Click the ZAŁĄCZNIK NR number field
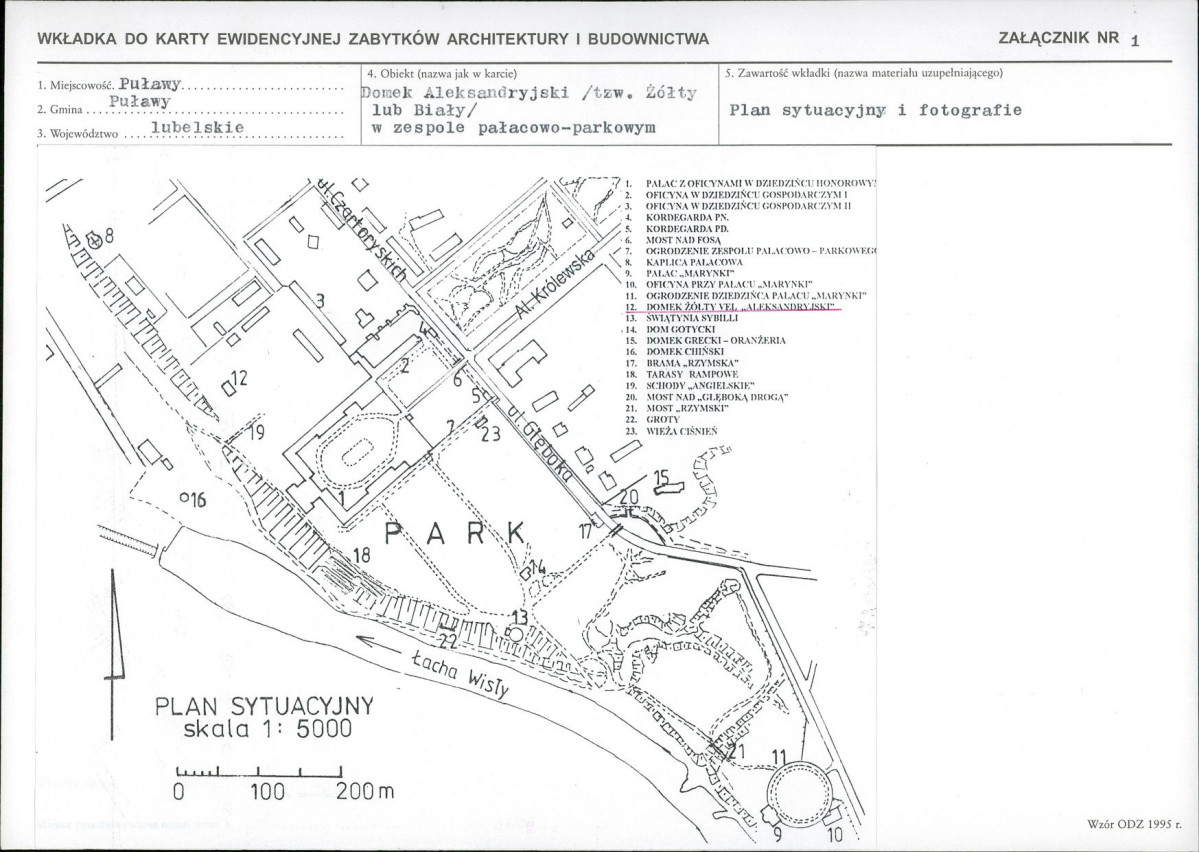This screenshot has width=1199, height=852. click(x=1134, y=41)
